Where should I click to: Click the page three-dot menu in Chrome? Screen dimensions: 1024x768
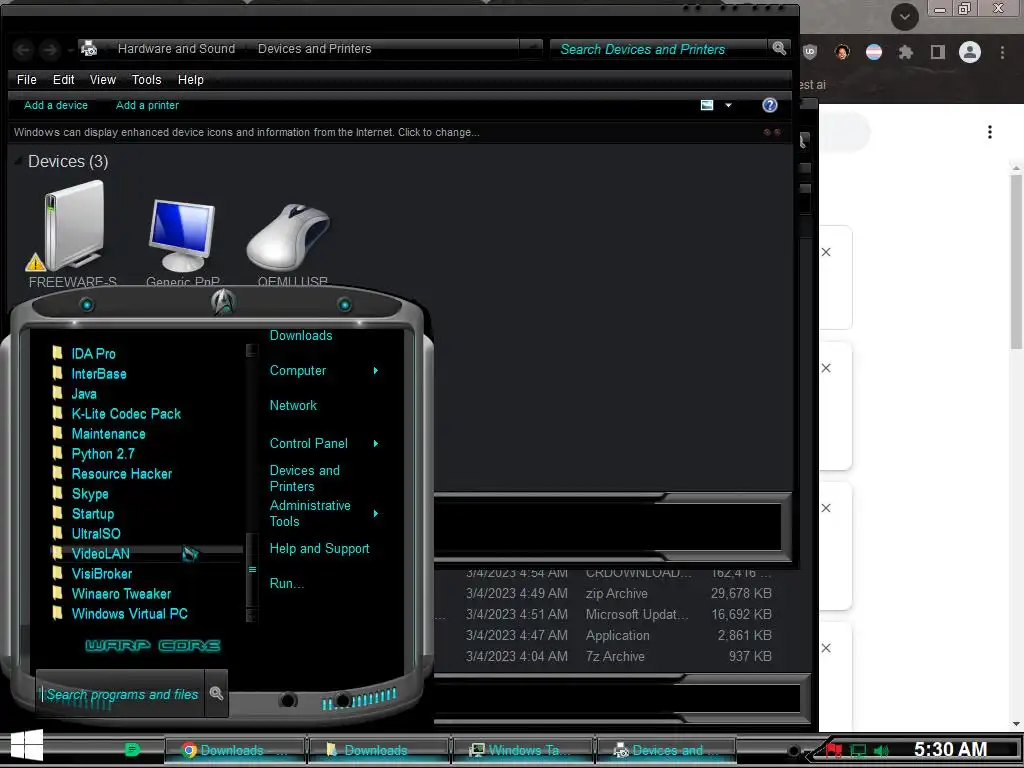click(990, 132)
